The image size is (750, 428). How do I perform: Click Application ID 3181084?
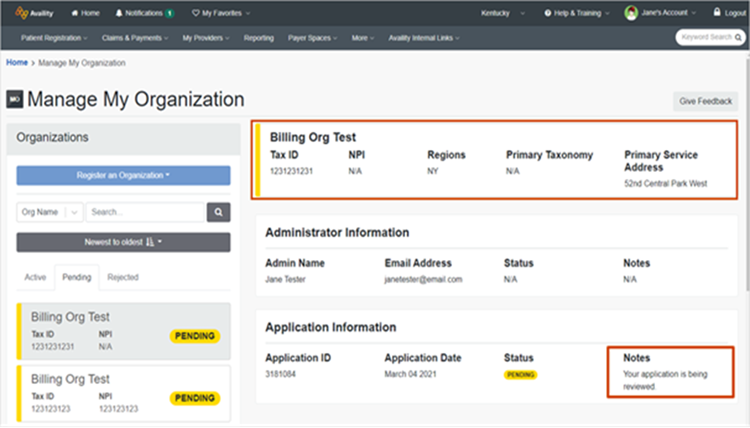(x=281, y=374)
